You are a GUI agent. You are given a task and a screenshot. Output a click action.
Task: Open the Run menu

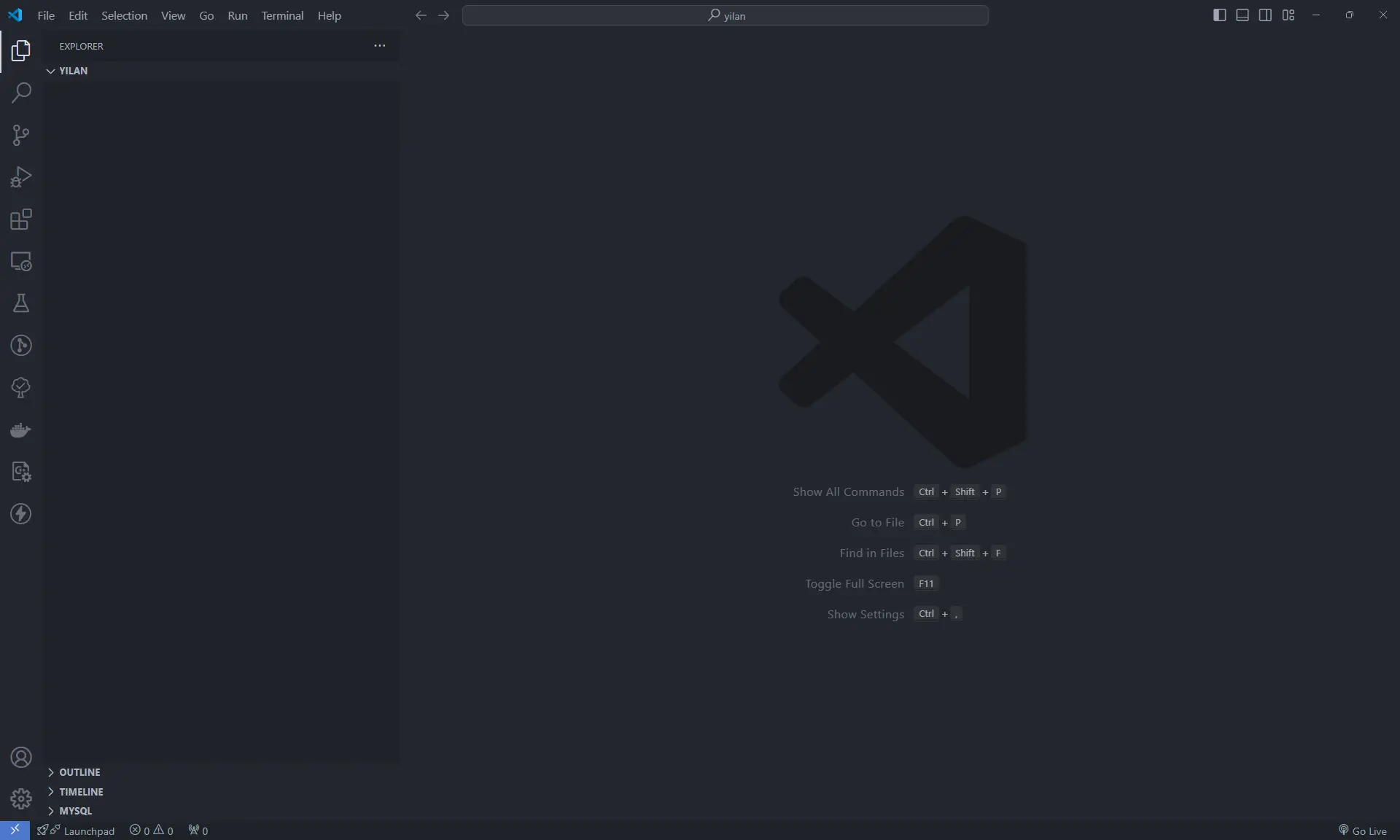(x=238, y=15)
